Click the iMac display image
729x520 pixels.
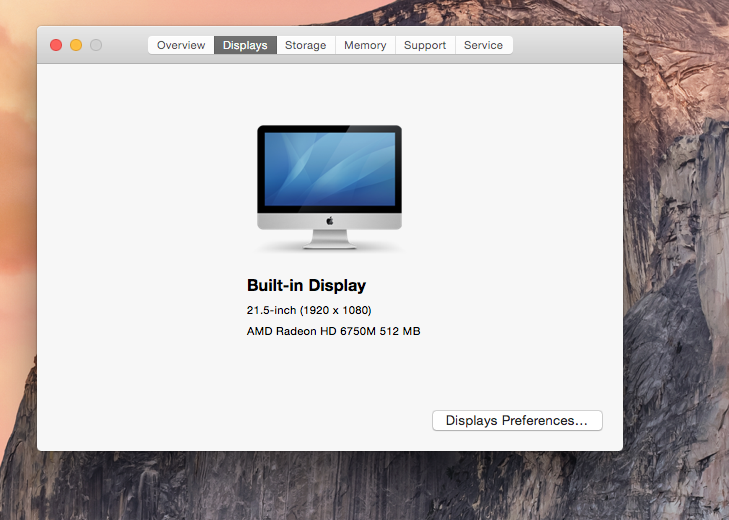(330, 187)
